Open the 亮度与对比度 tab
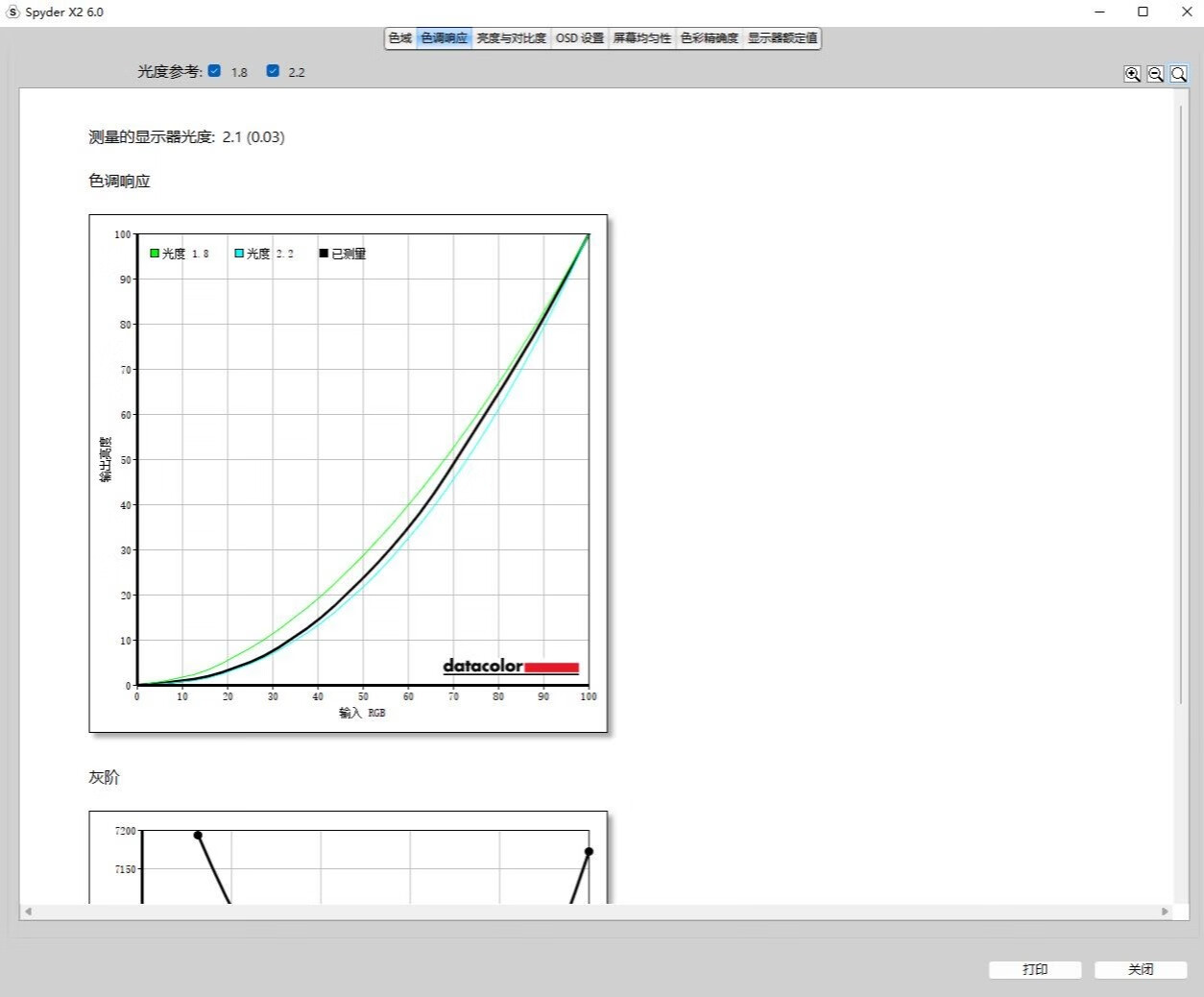The image size is (1204, 997). 511,38
